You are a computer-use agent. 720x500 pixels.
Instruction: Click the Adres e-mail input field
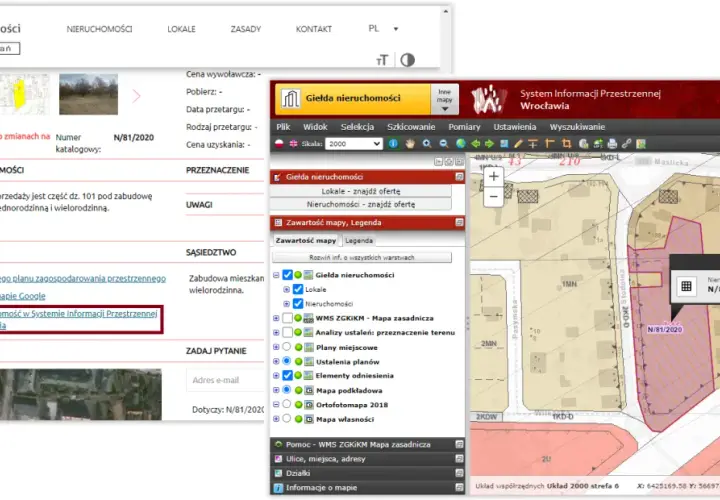tap(225, 380)
